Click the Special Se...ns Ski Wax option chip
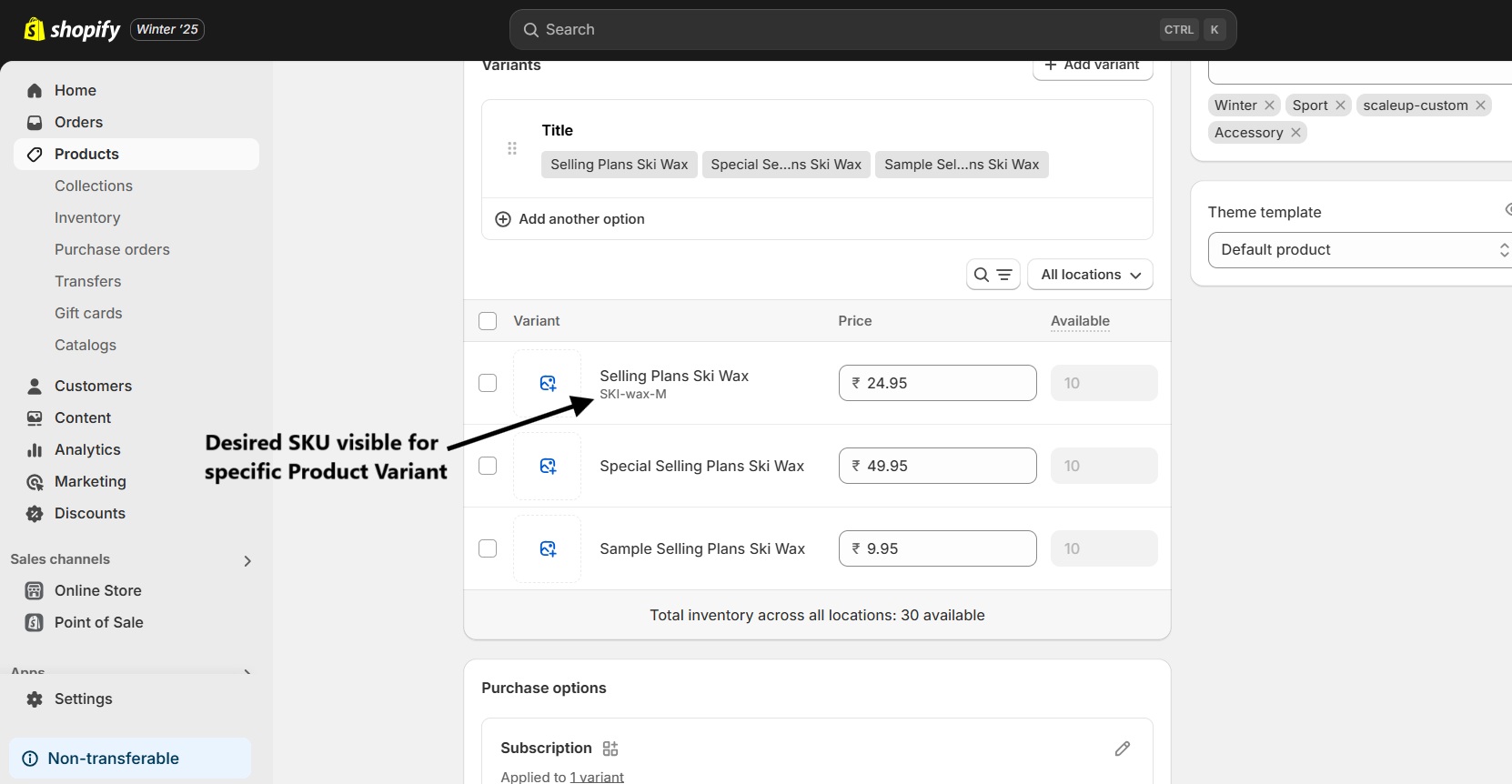This screenshot has height=784, width=1512. [786, 165]
